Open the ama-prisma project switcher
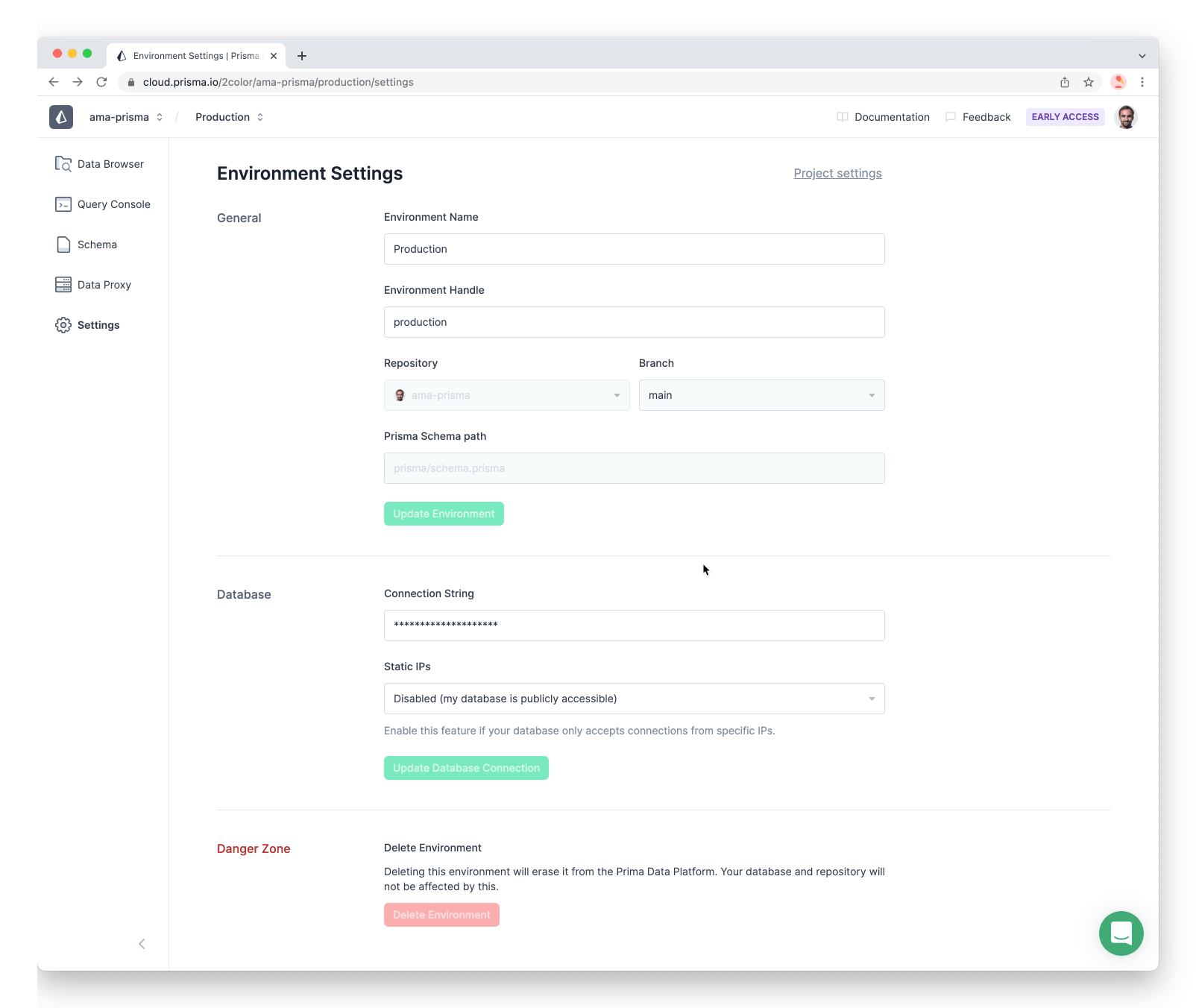 125,117
